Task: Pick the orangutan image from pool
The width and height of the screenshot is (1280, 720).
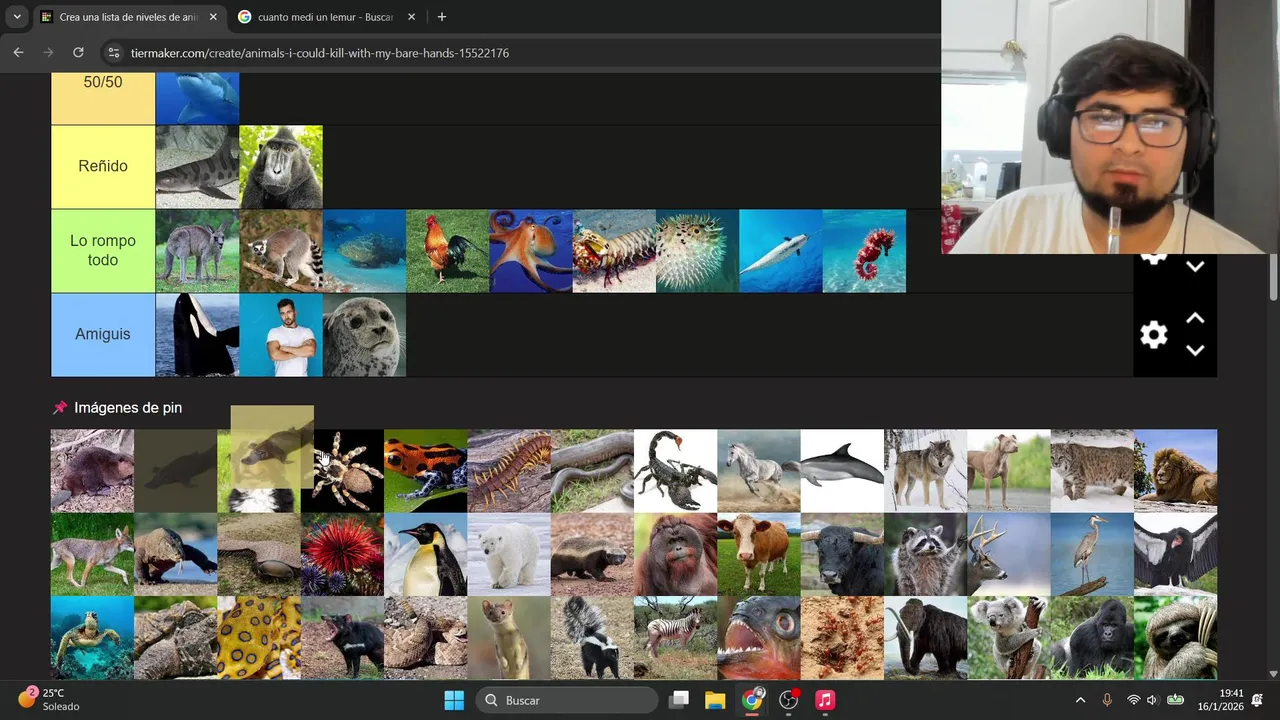Action: (675, 555)
